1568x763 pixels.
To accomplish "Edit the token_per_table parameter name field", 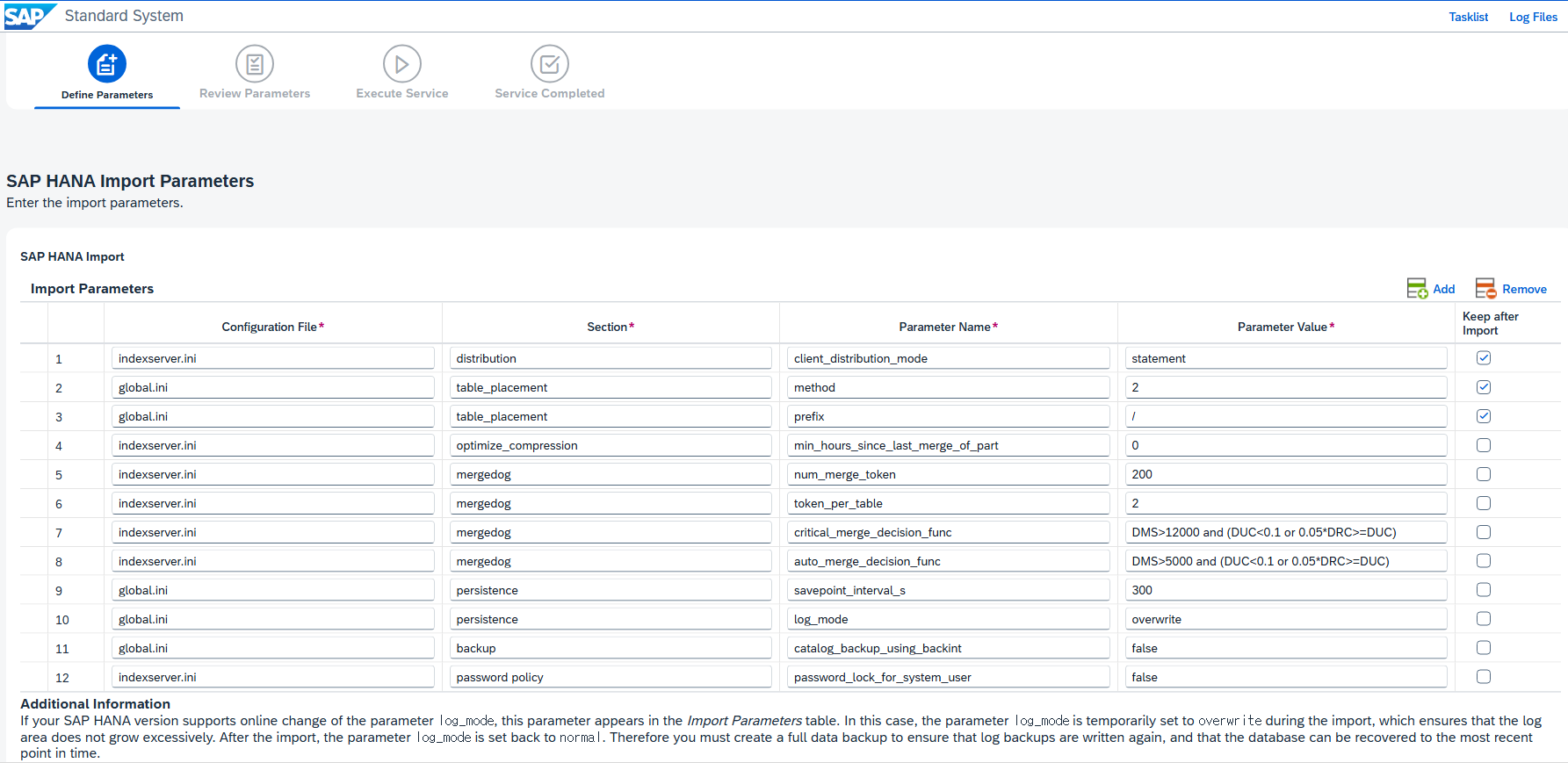I will [949, 503].
